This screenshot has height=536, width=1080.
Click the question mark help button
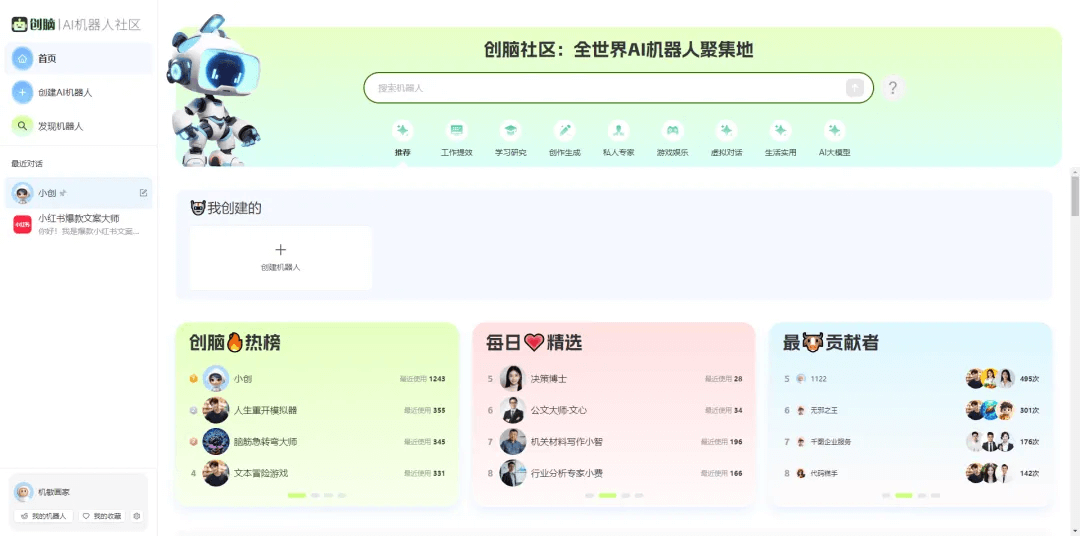point(893,87)
